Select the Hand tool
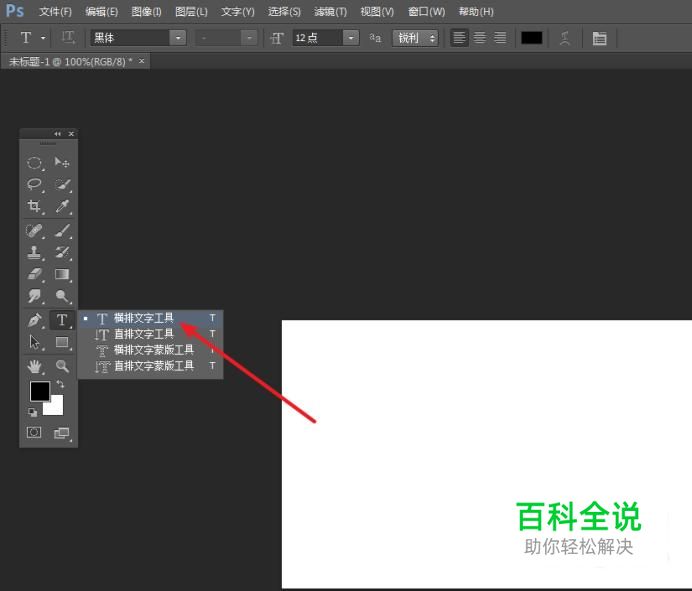 34,366
